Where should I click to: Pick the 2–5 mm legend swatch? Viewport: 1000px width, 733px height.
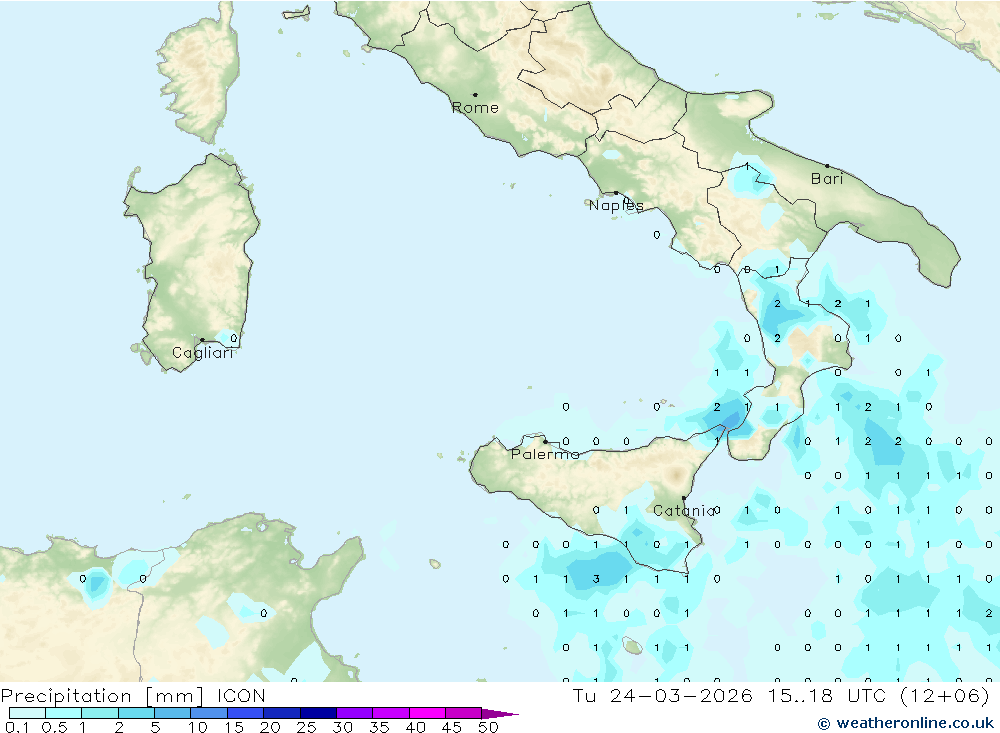[136, 713]
